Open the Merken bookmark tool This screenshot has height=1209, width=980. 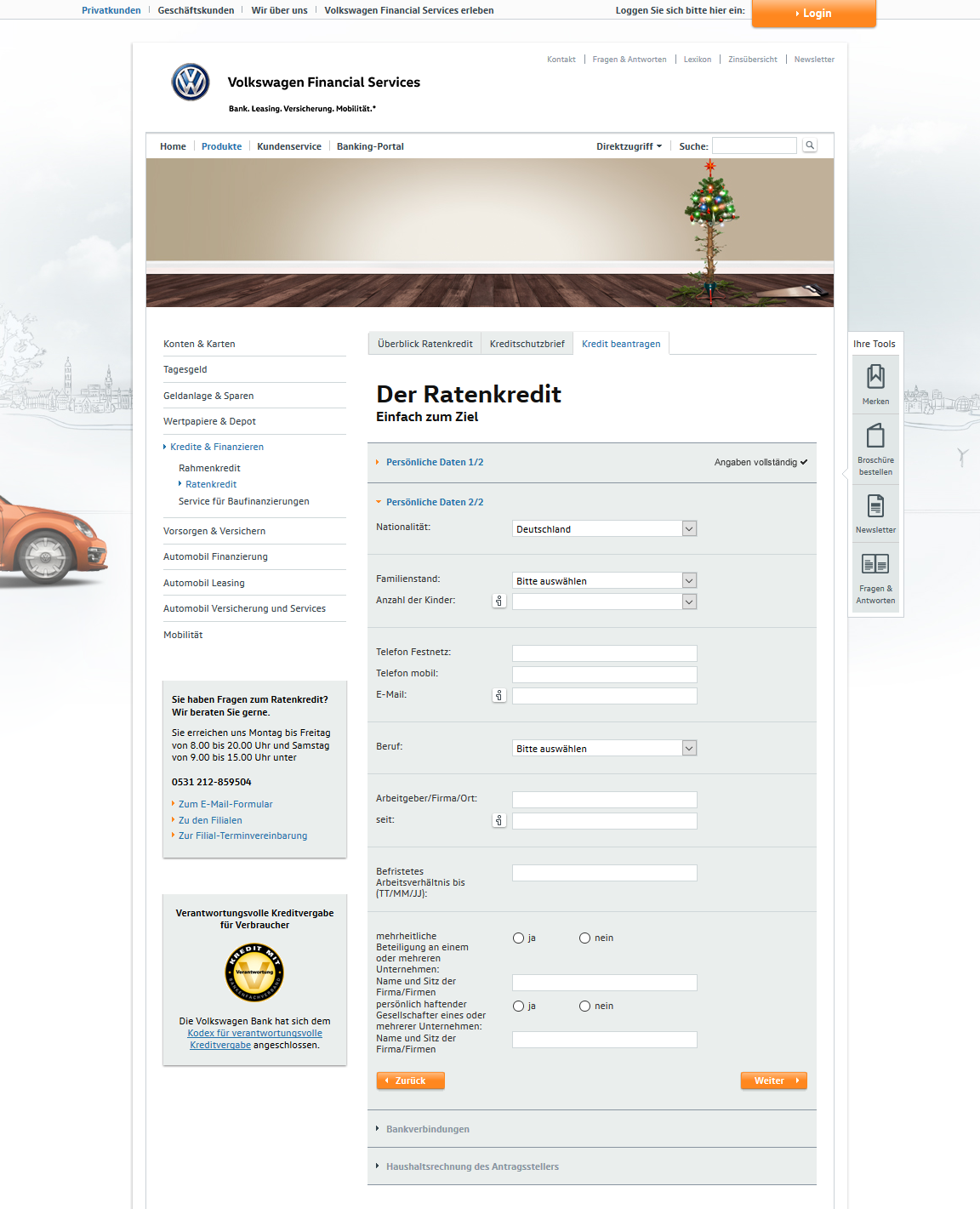[875, 385]
